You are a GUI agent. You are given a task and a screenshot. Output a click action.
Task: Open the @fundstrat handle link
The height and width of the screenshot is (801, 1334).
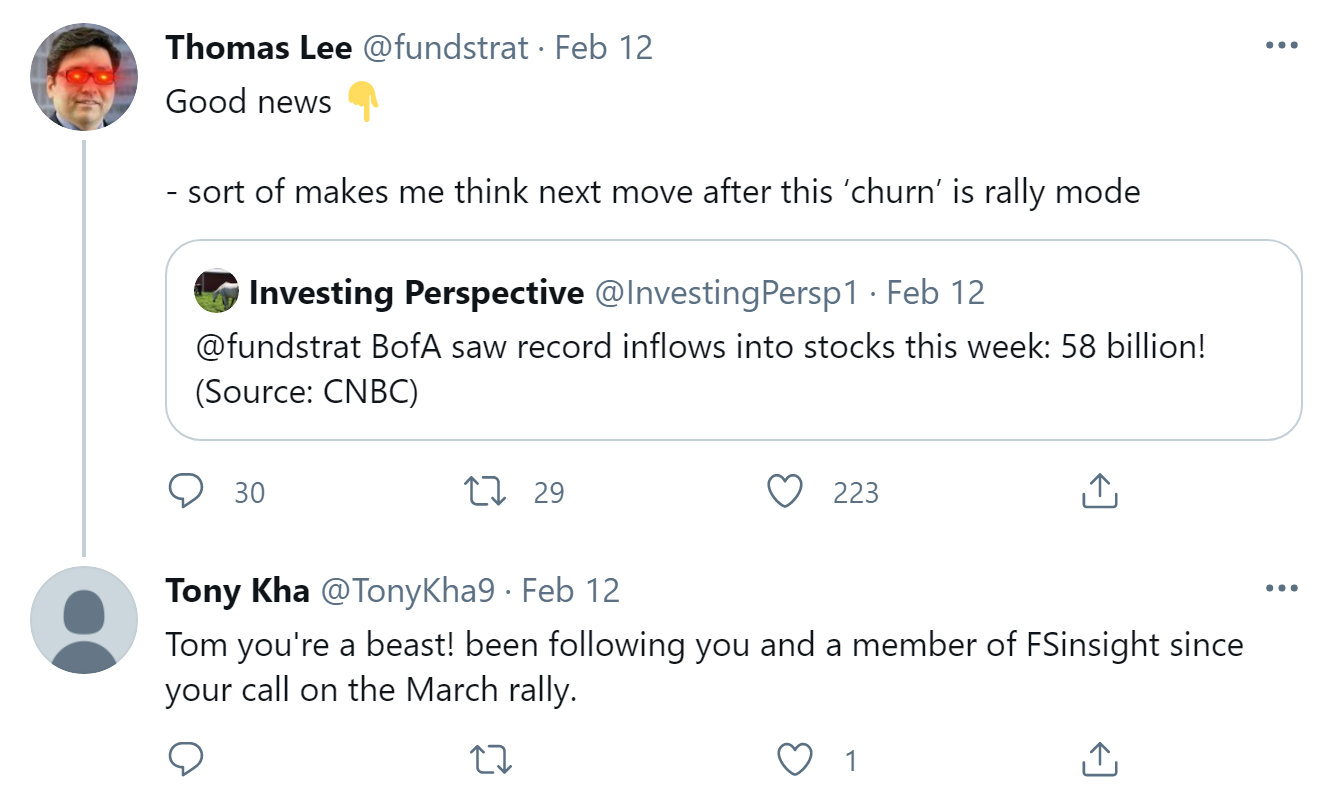point(444,47)
